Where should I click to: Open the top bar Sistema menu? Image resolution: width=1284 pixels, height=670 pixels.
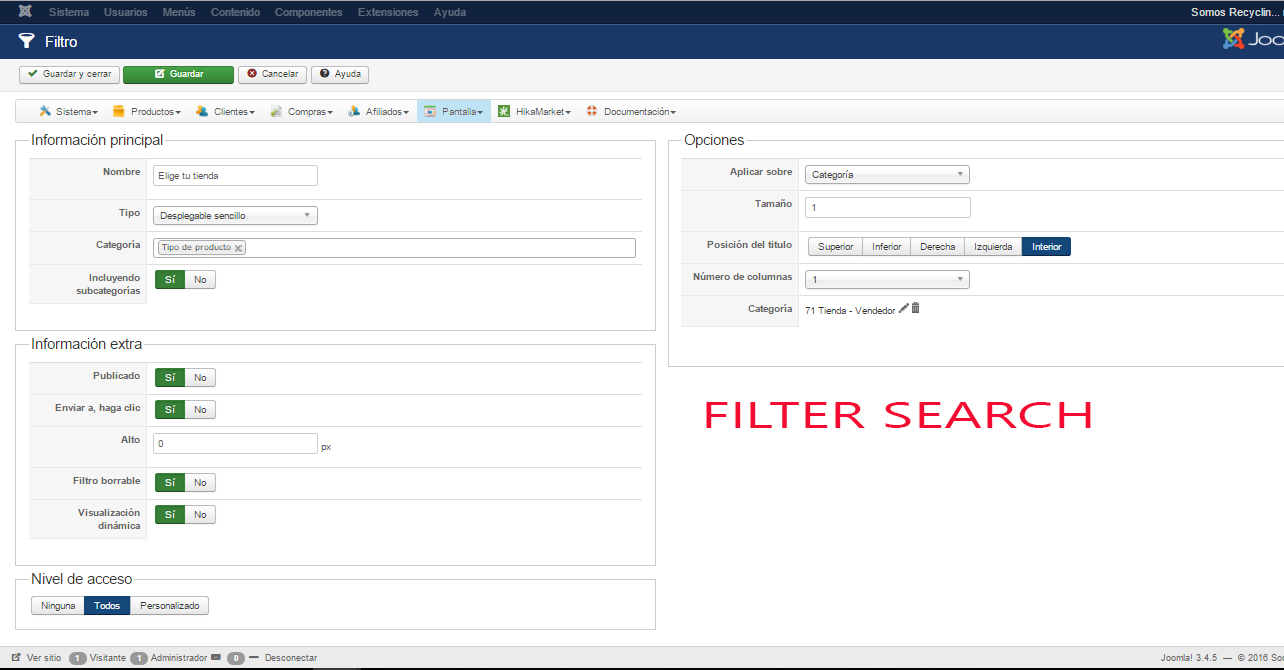point(68,12)
